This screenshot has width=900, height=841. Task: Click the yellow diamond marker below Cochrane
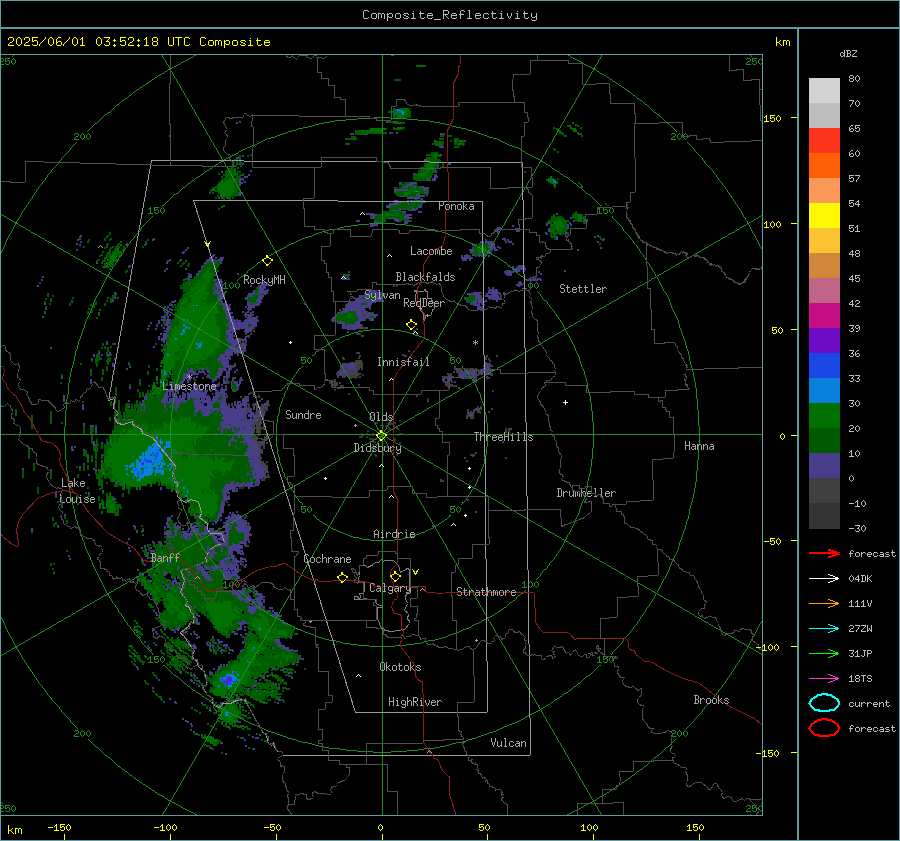coord(342,577)
